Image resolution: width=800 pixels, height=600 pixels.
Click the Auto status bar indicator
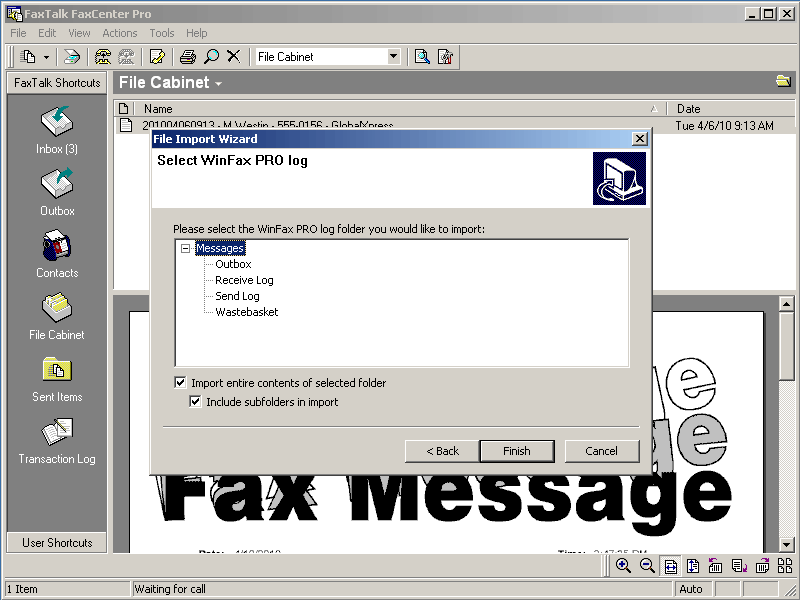(x=691, y=589)
